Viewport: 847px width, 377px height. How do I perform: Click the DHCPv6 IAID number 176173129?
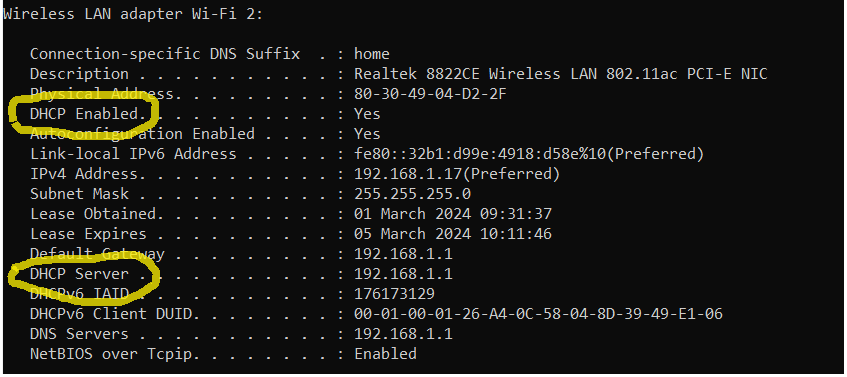[x=394, y=294]
